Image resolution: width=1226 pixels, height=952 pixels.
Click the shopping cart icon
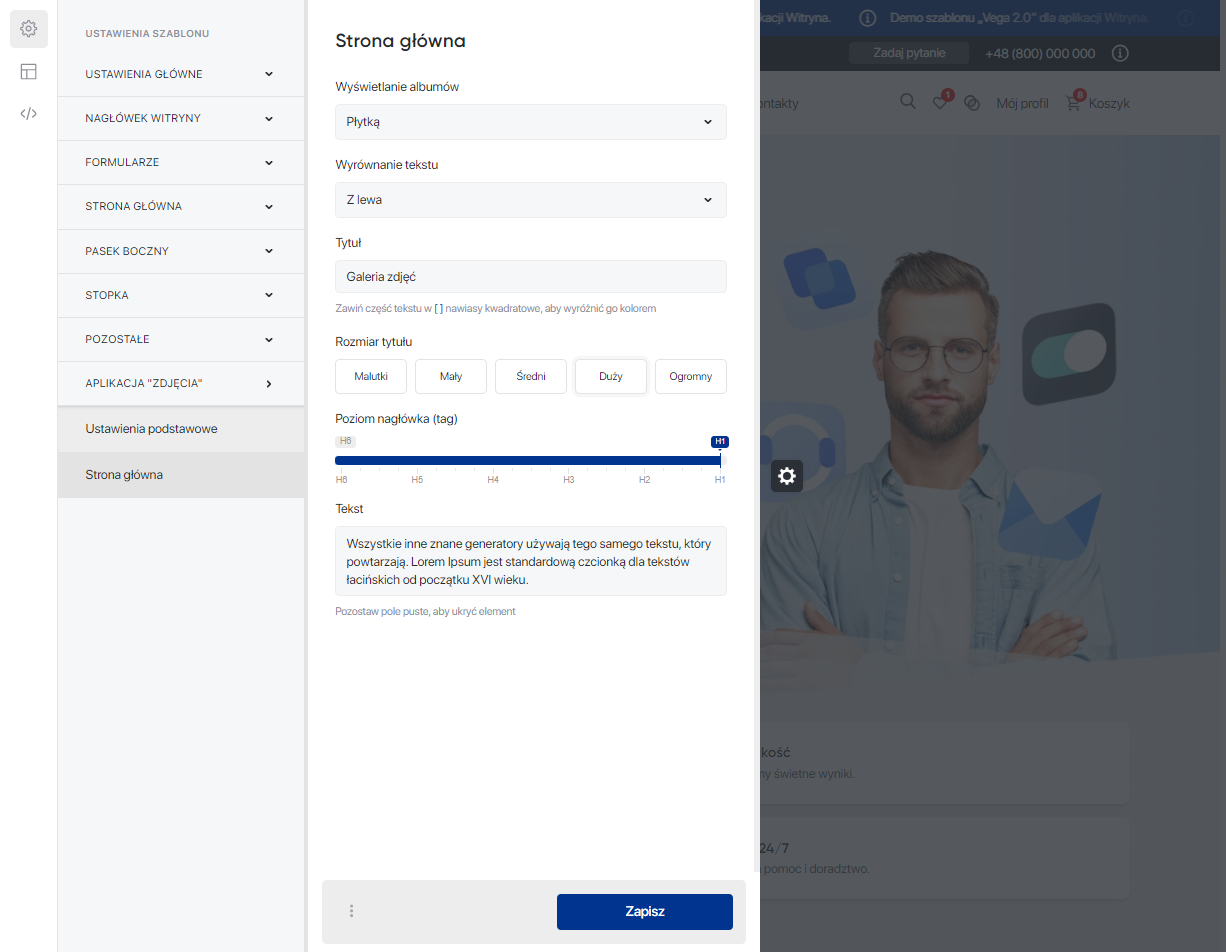click(1074, 103)
